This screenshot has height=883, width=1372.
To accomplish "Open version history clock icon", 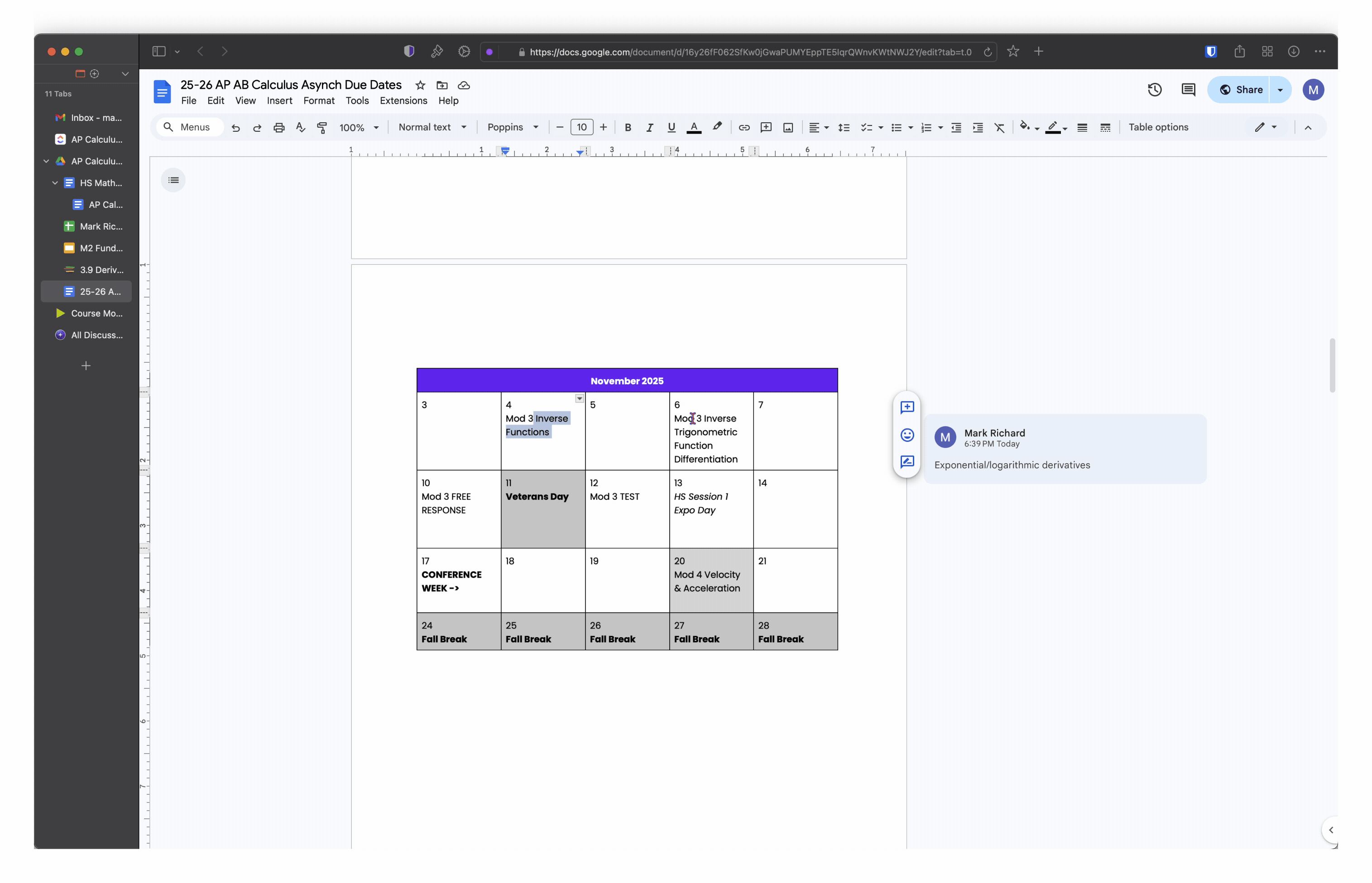I will (1154, 90).
